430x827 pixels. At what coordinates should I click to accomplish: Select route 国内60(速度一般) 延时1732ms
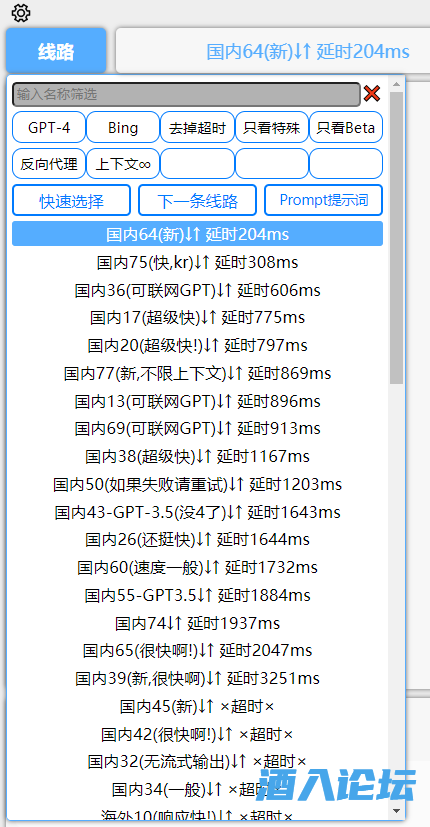(197, 568)
